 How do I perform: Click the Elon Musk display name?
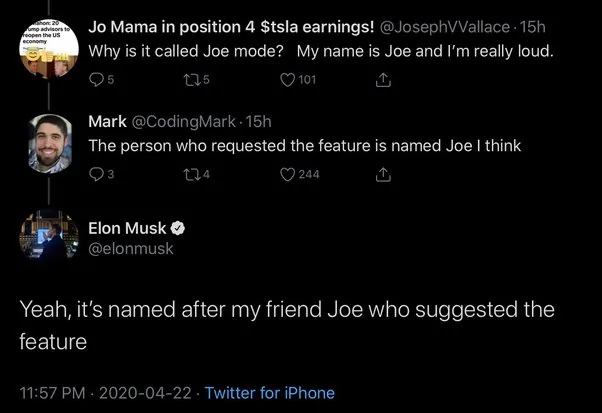127,228
